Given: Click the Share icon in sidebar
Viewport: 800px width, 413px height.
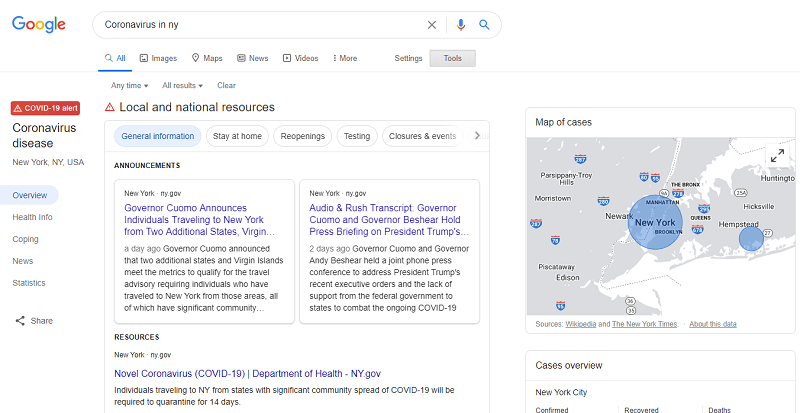Looking at the screenshot, I should pos(21,321).
